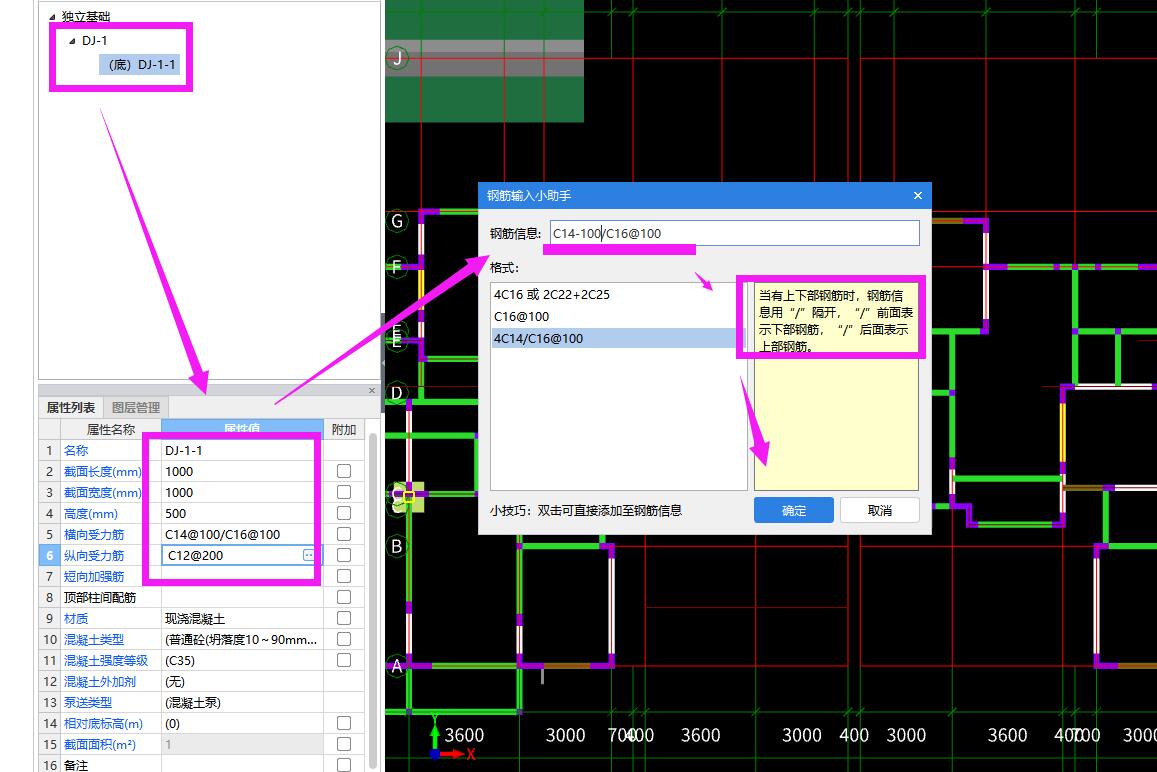
Task: Click the 高度 value 500 cell
Action: coord(242,513)
